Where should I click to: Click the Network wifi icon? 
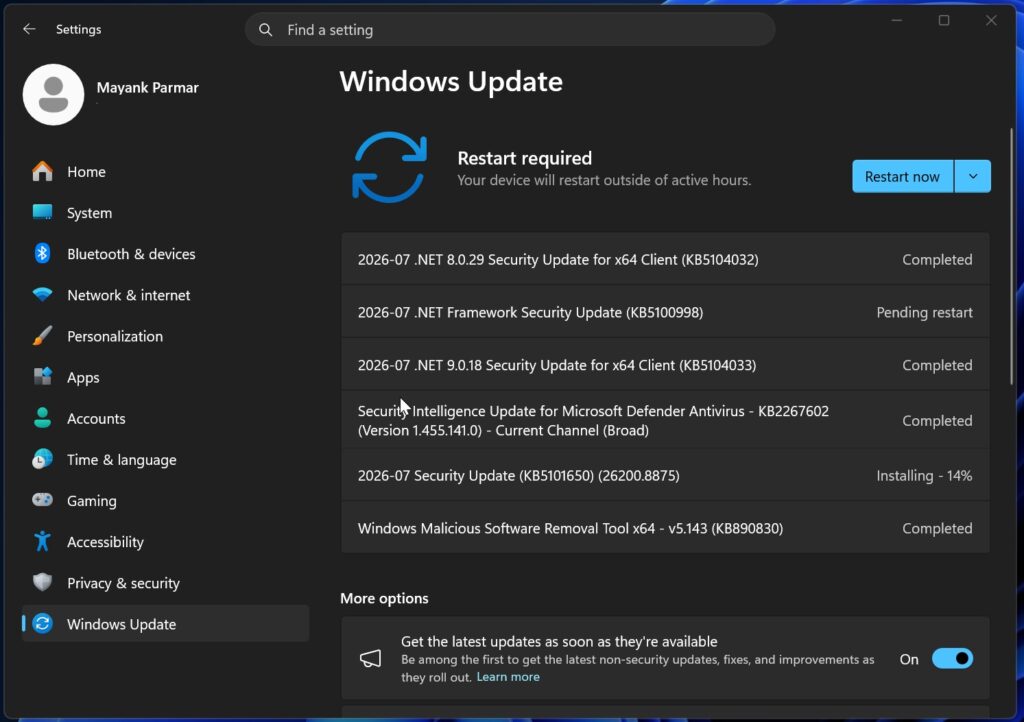(42, 294)
